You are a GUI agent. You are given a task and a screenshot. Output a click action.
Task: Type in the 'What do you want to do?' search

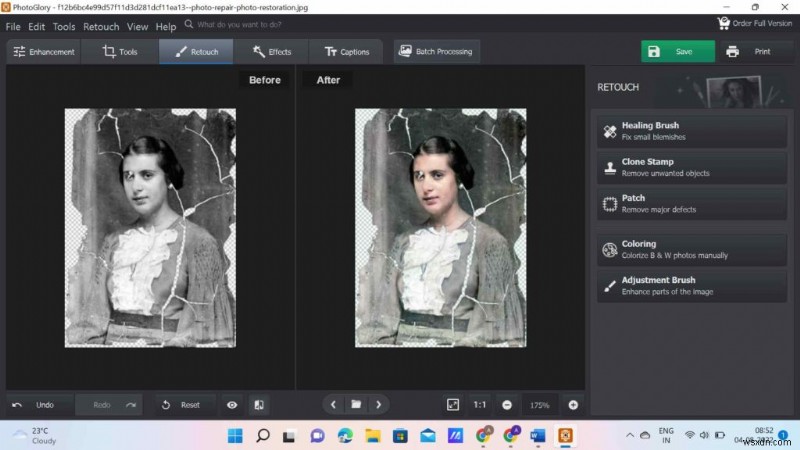(x=260, y=24)
